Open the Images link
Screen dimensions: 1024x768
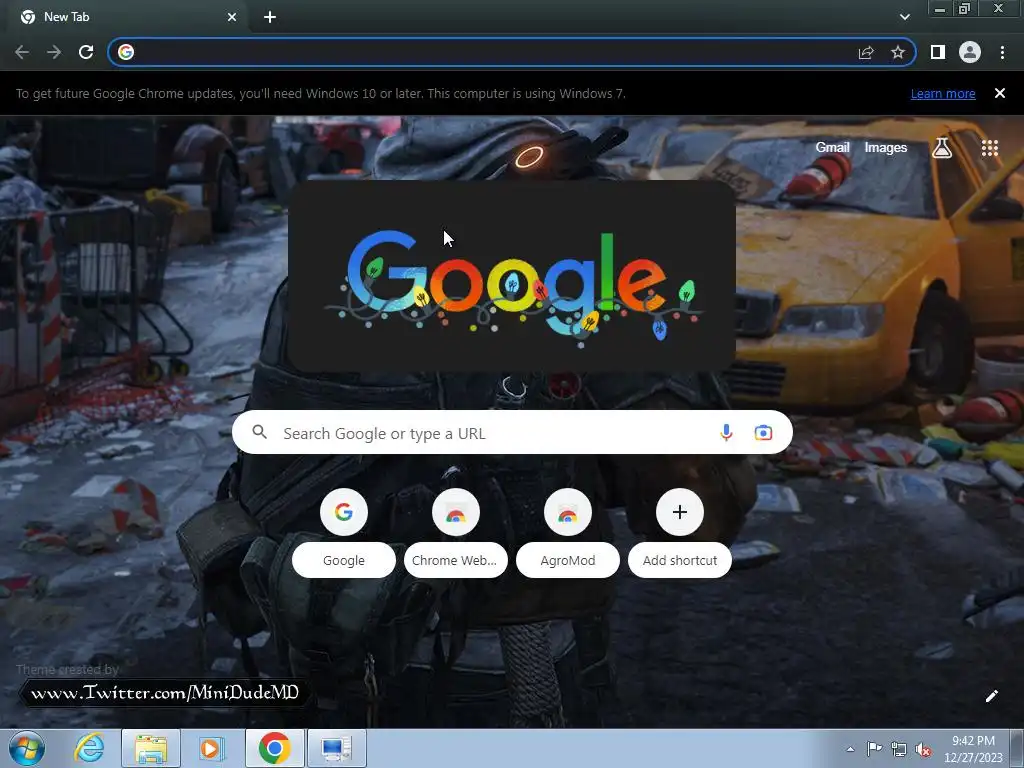tap(886, 148)
